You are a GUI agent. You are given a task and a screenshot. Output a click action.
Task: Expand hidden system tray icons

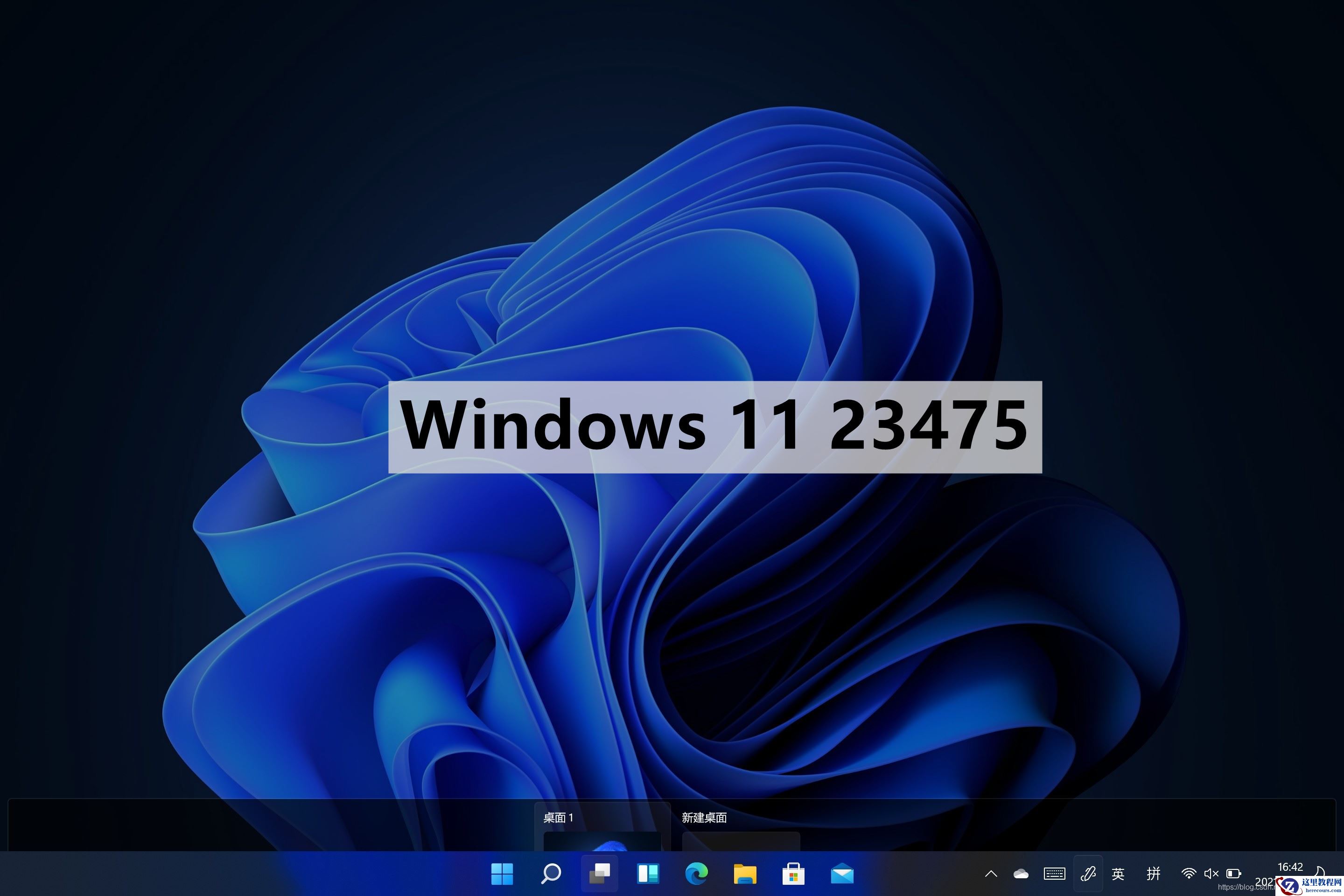click(991, 874)
